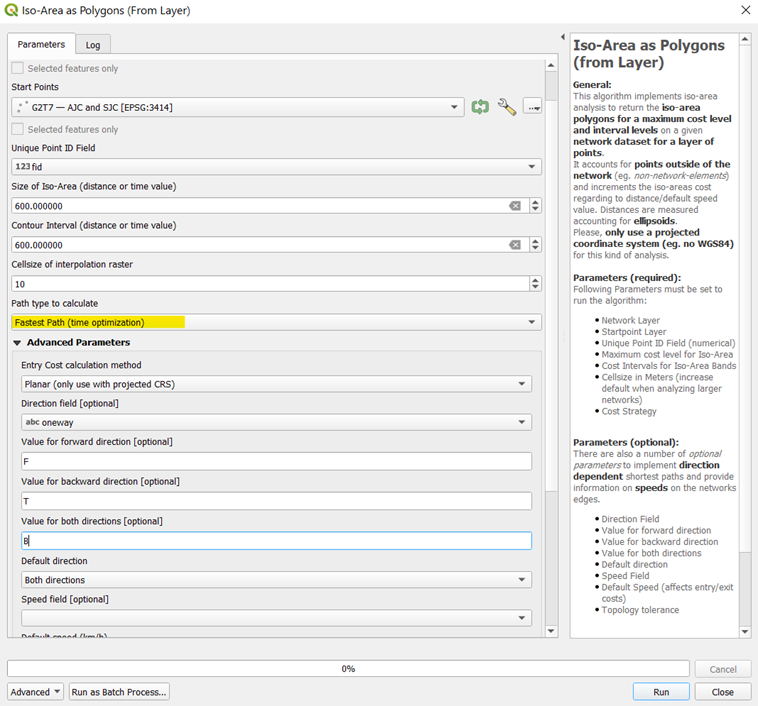Switch to the Log tab
This screenshot has height=706, width=758.
[93, 45]
